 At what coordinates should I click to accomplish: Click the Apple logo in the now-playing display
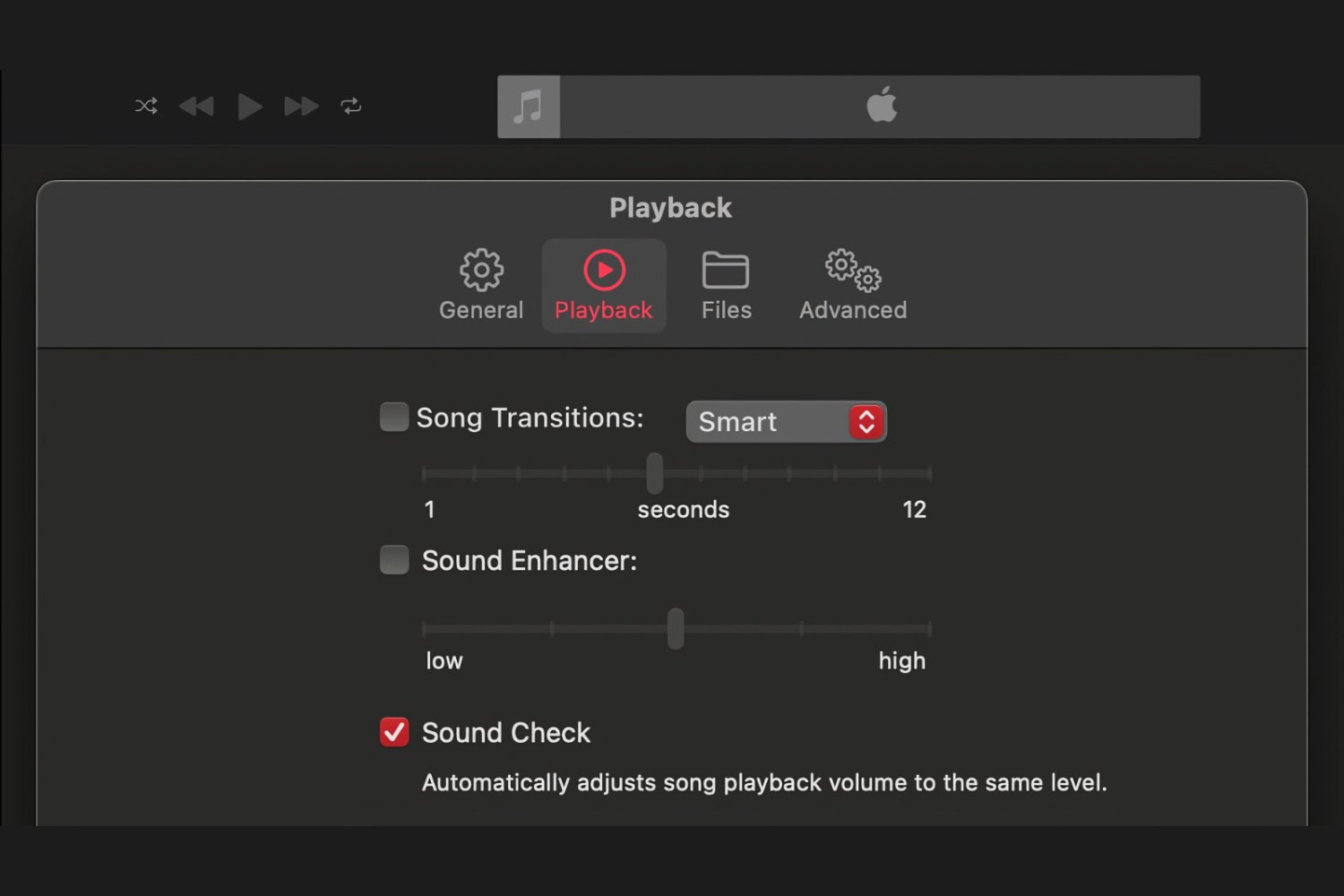click(x=882, y=104)
